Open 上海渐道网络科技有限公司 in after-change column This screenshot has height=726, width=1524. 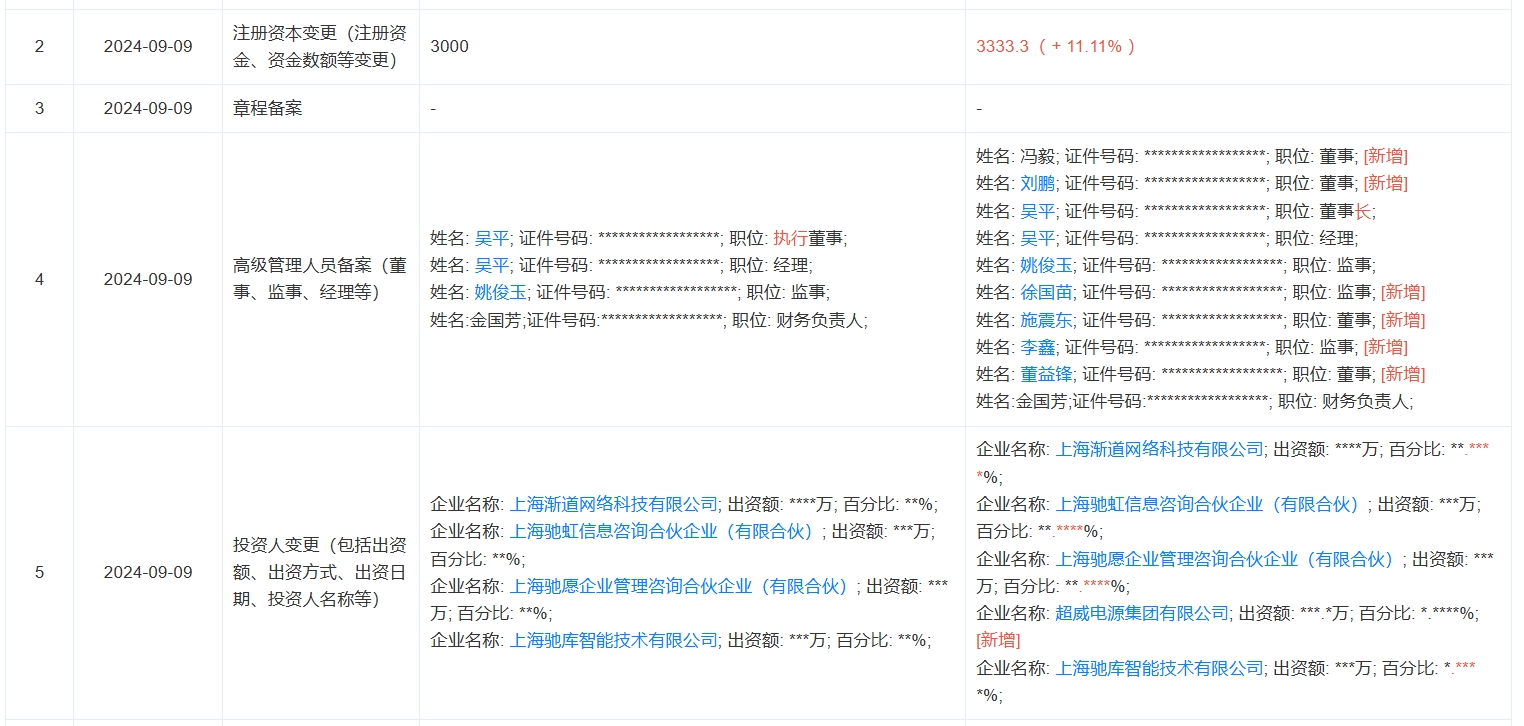[x=1160, y=450]
